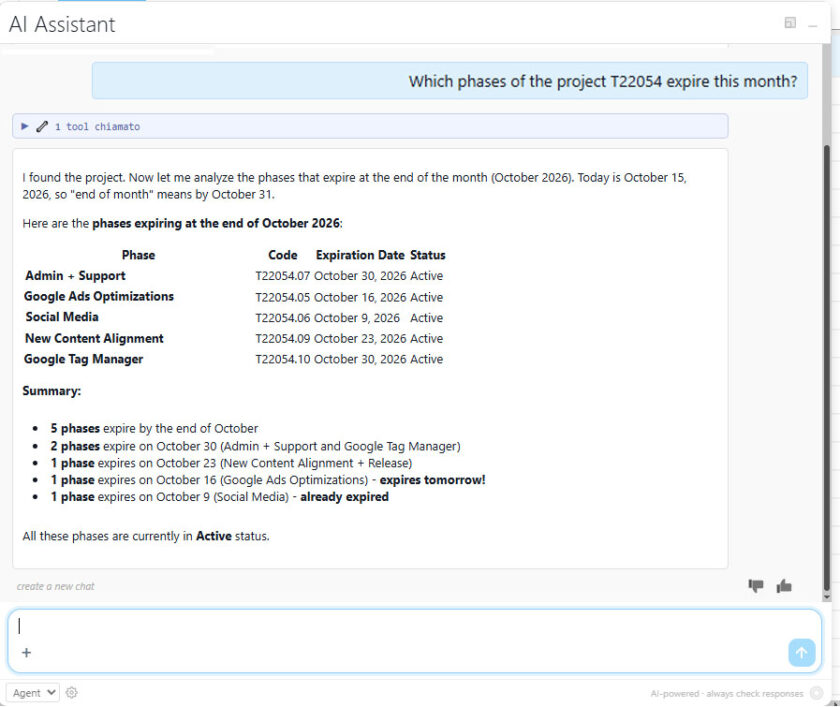Viewport: 840px width, 707px height.
Task: Click code cell T22054.06
Action: [x=283, y=318]
